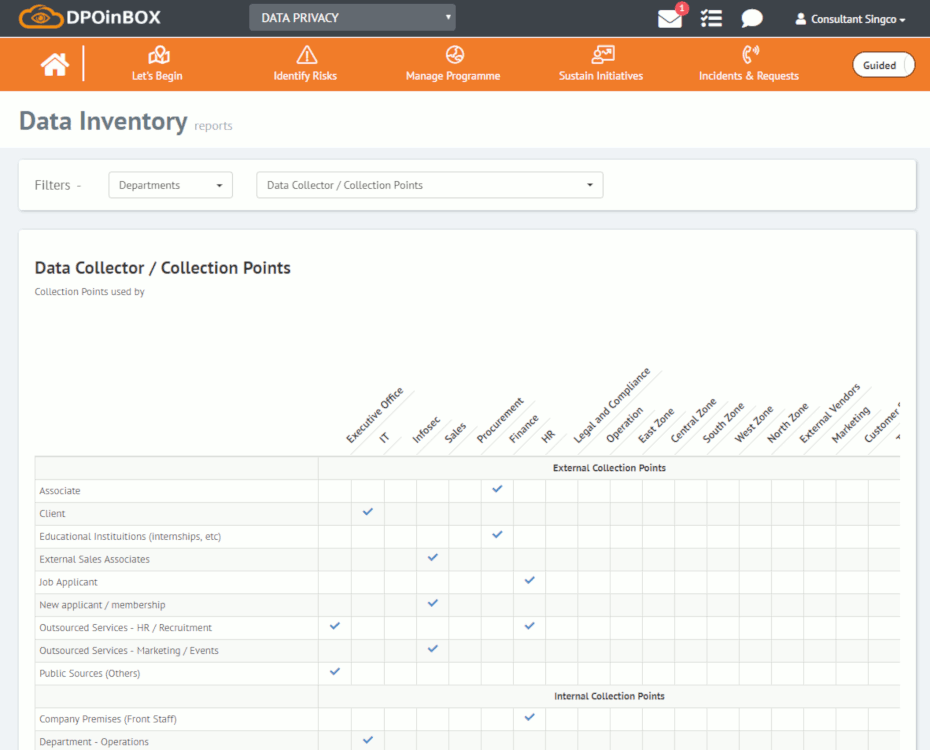This screenshot has width=930, height=750.
Task: Open Consultant Singco user menu
Action: (850, 19)
